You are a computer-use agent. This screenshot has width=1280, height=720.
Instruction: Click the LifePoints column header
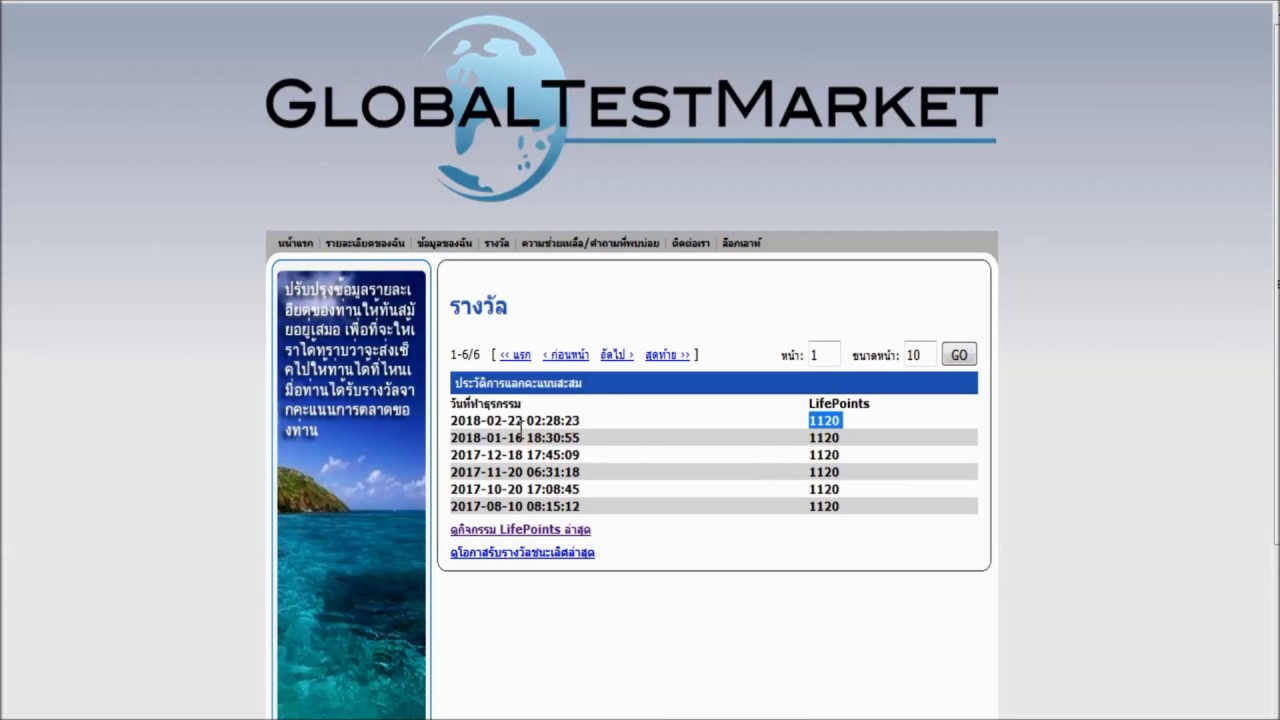tap(839, 404)
